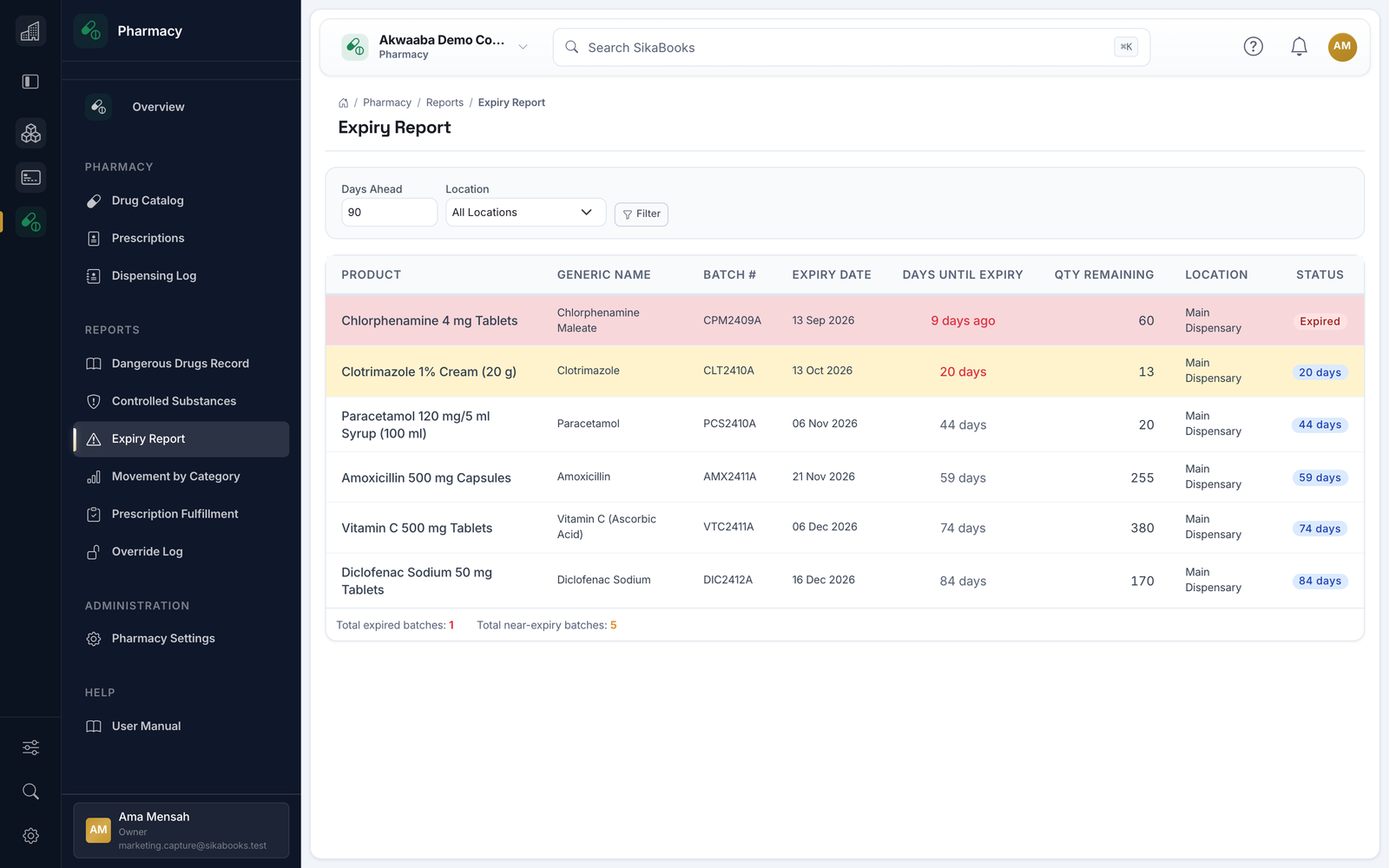The image size is (1389, 868).
Task: Click the Reports breadcrumb link
Action: (x=444, y=102)
